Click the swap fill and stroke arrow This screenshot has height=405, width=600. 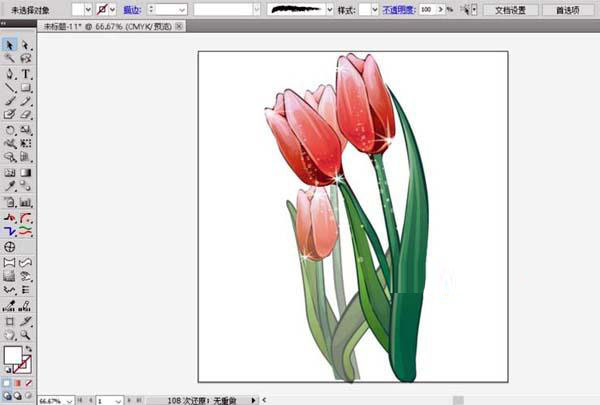28,349
